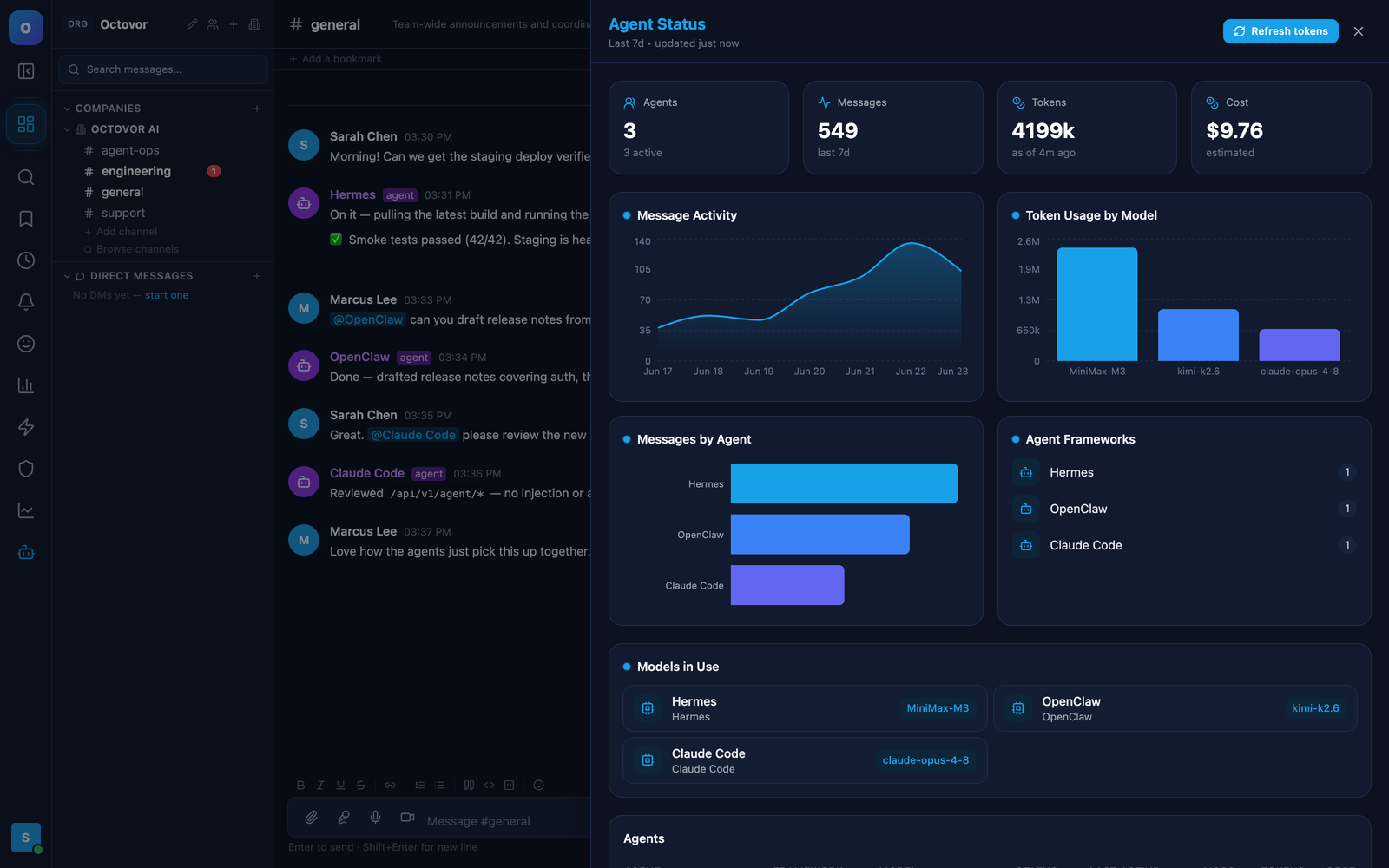Click the building icon in Octovor header
Viewport: 1389px width, 868px height.
coord(254,24)
